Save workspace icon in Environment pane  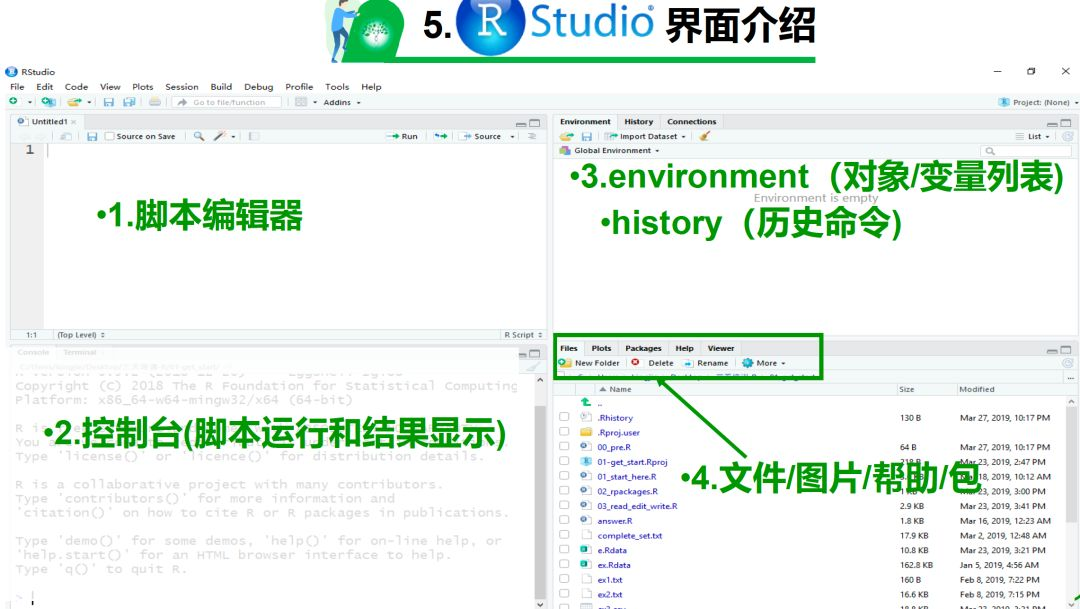[x=587, y=136]
